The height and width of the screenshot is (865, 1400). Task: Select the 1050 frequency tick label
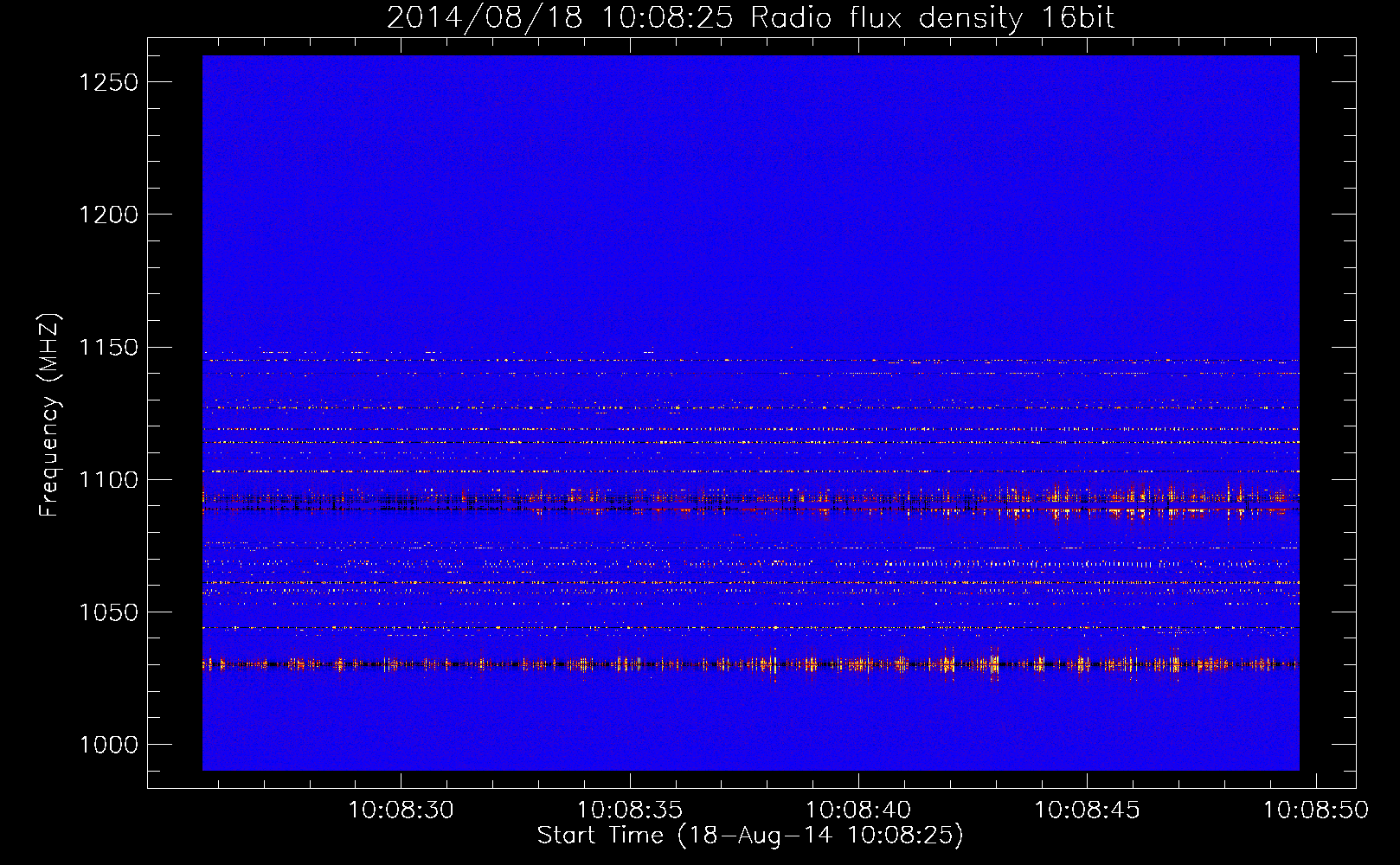click(x=108, y=612)
